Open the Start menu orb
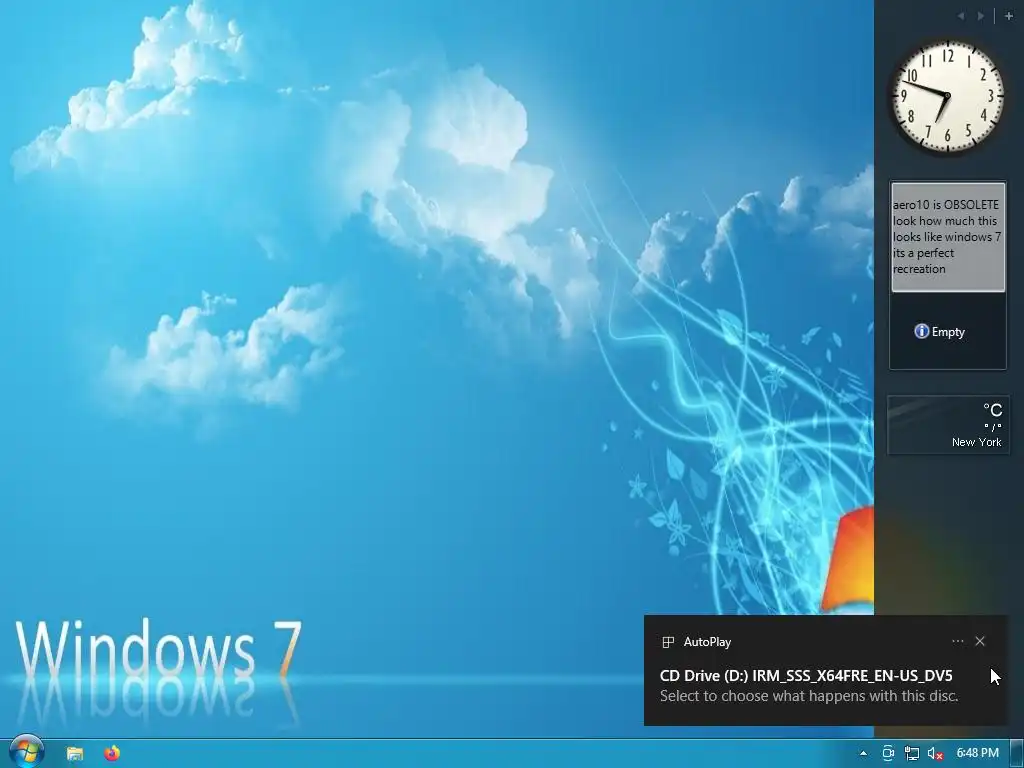1024x768 pixels. point(25,751)
